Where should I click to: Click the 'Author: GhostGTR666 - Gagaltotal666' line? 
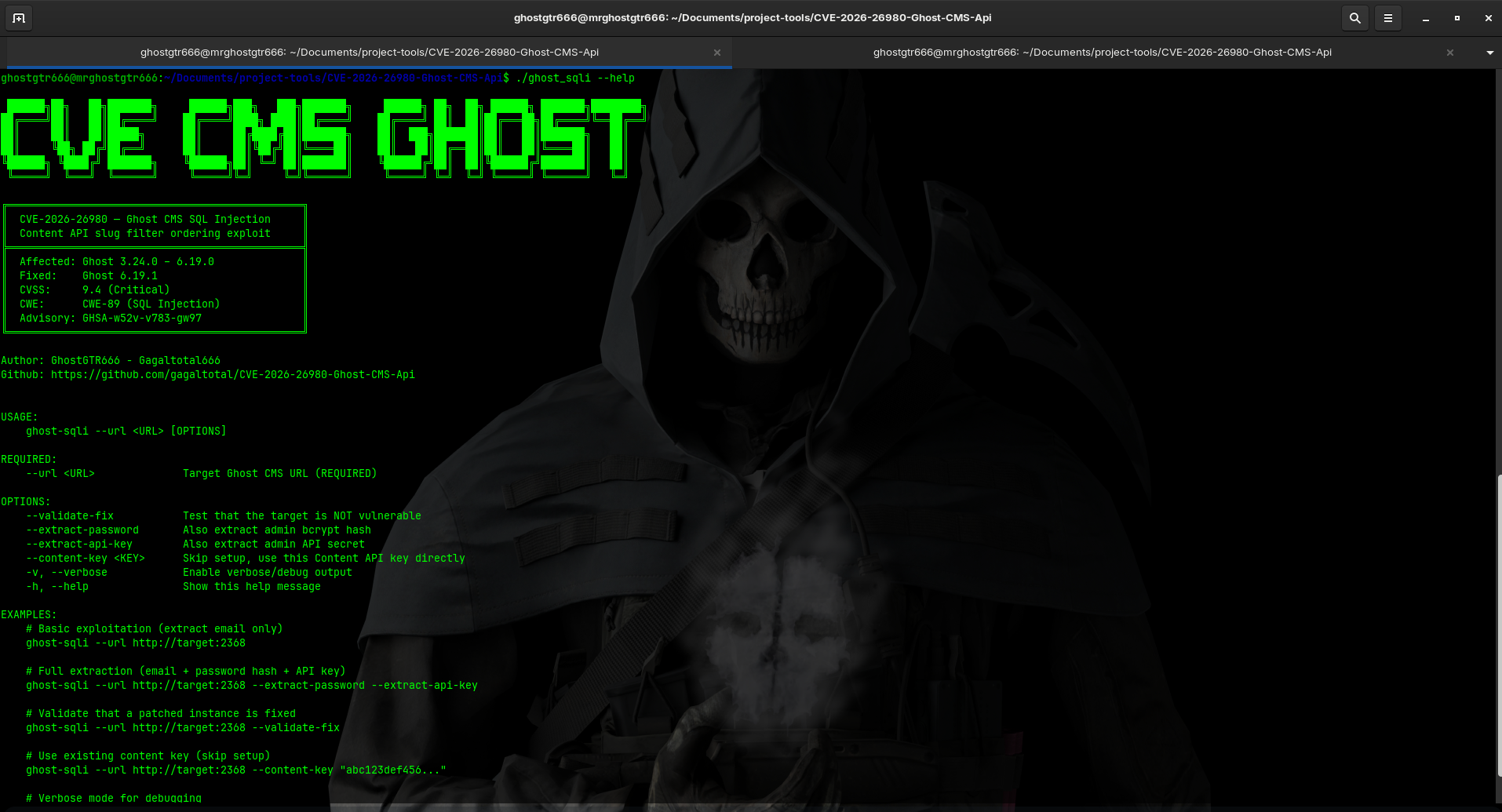point(111,361)
